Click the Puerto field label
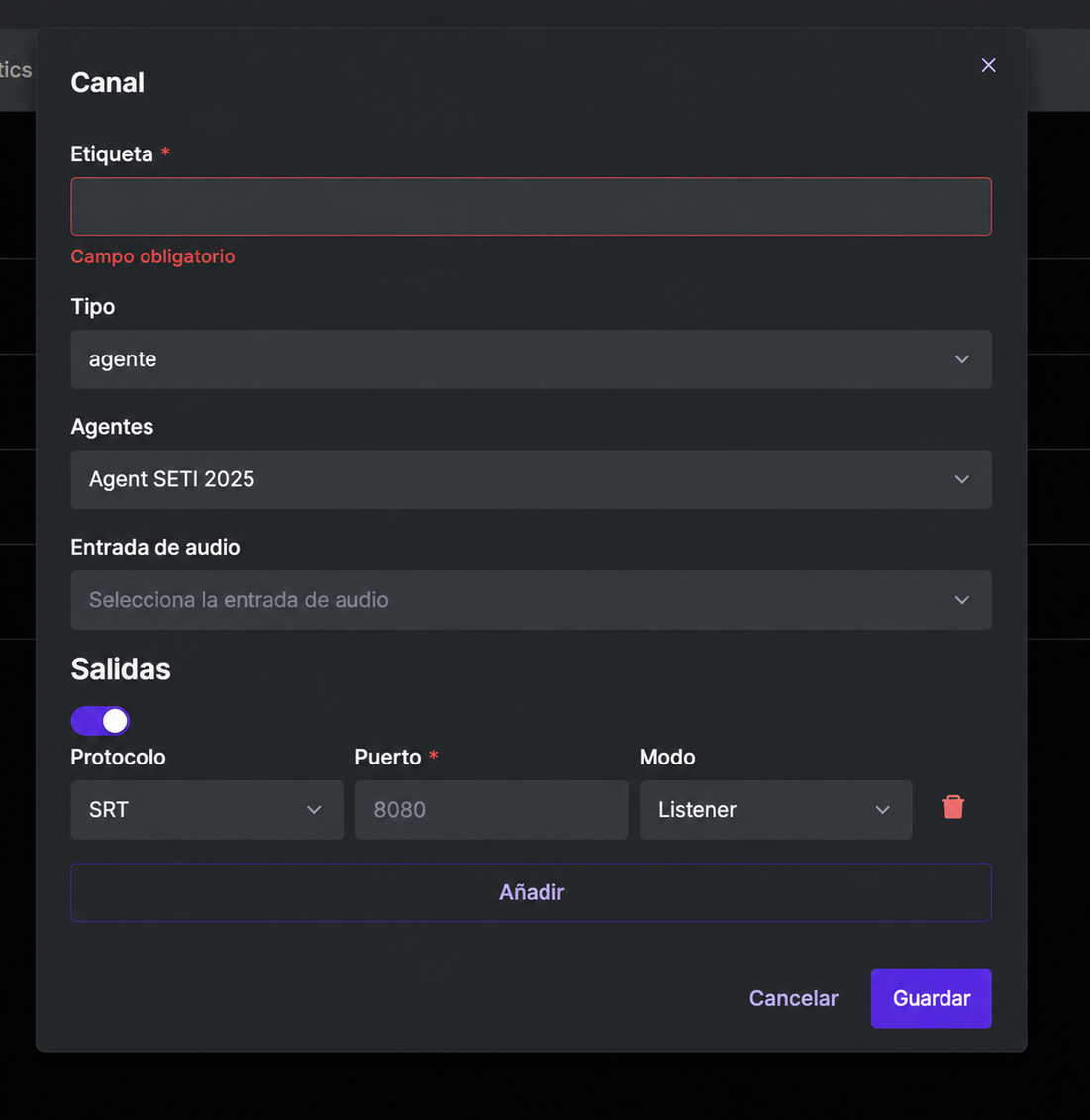This screenshot has height=1120, width=1090. click(388, 758)
